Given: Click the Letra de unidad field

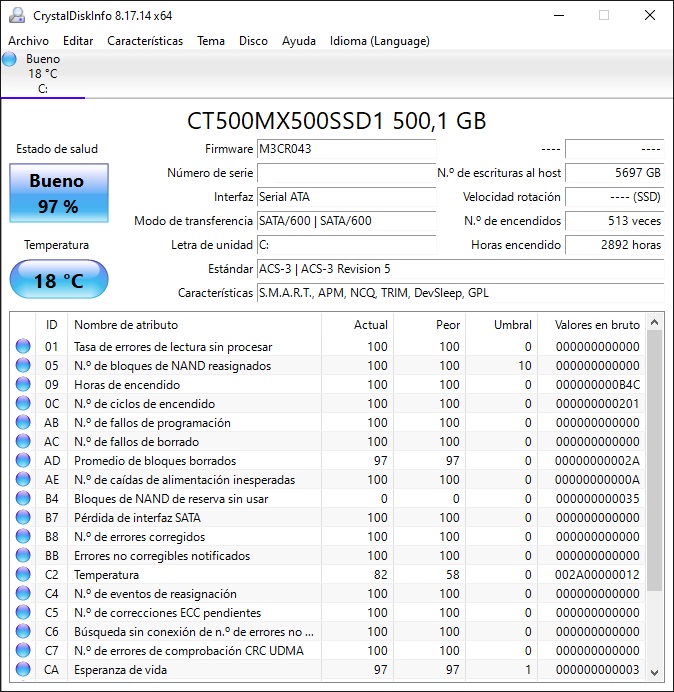Looking at the screenshot, I should pos(346,245).
